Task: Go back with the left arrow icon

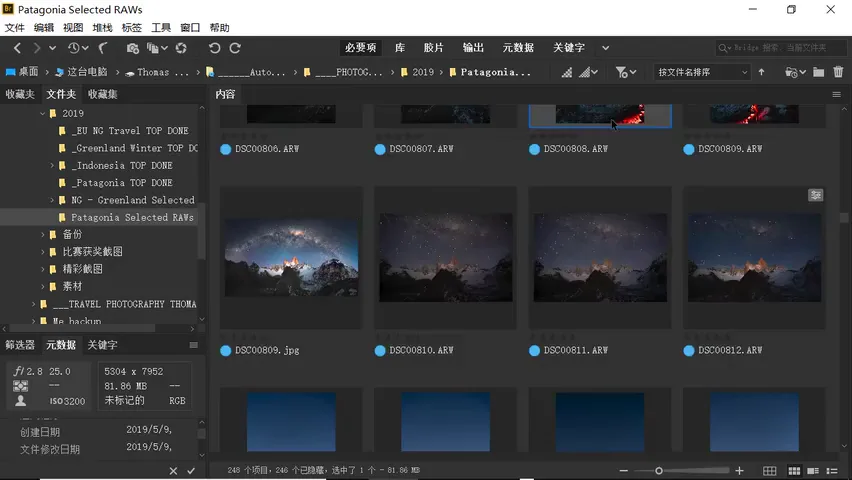Action: tap(17, 48)
